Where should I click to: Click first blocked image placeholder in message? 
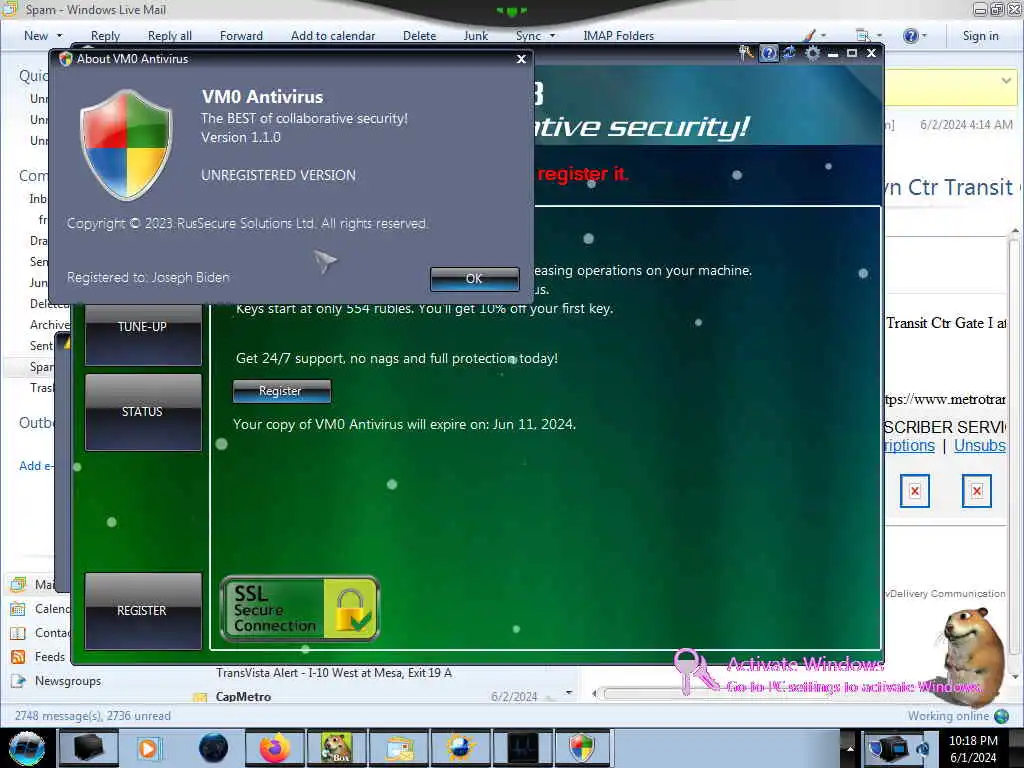point(914,491)
